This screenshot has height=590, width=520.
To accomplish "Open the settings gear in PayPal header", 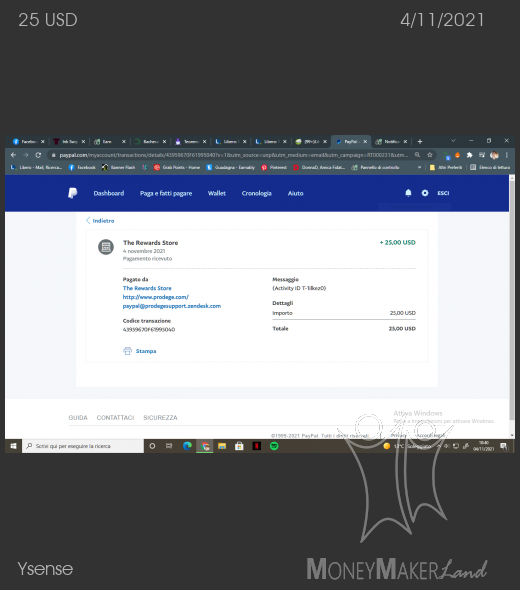I will pyautogui.click(x=425, y=193).
